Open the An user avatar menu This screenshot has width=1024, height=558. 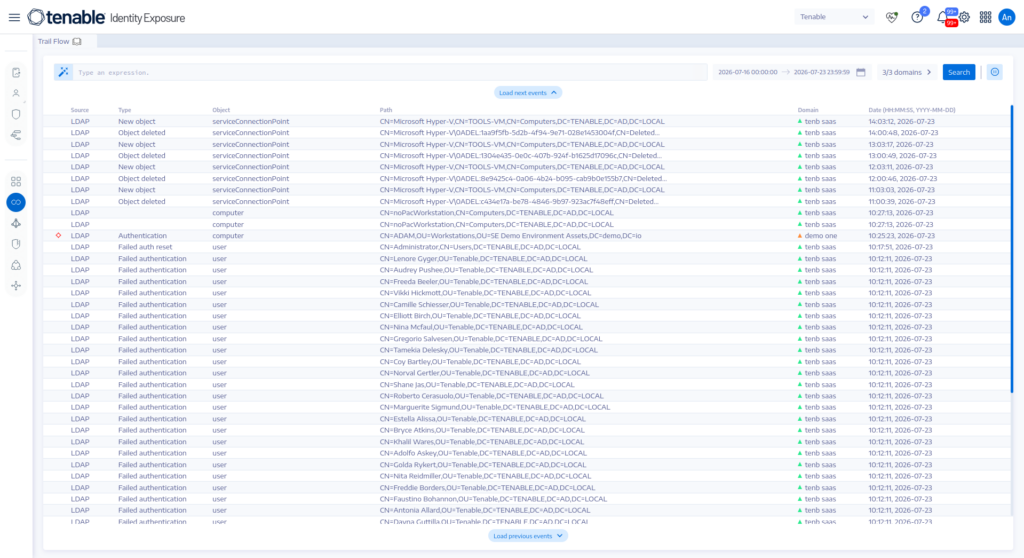1007,18
